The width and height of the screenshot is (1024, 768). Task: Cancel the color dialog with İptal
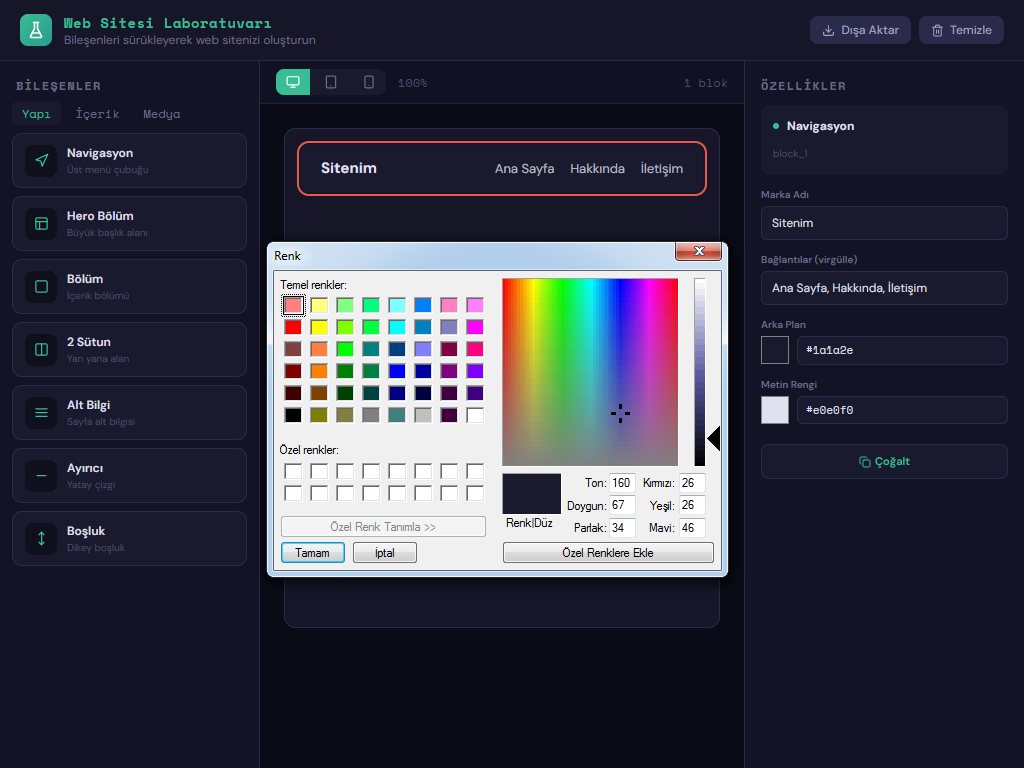[x=384, y=553]
